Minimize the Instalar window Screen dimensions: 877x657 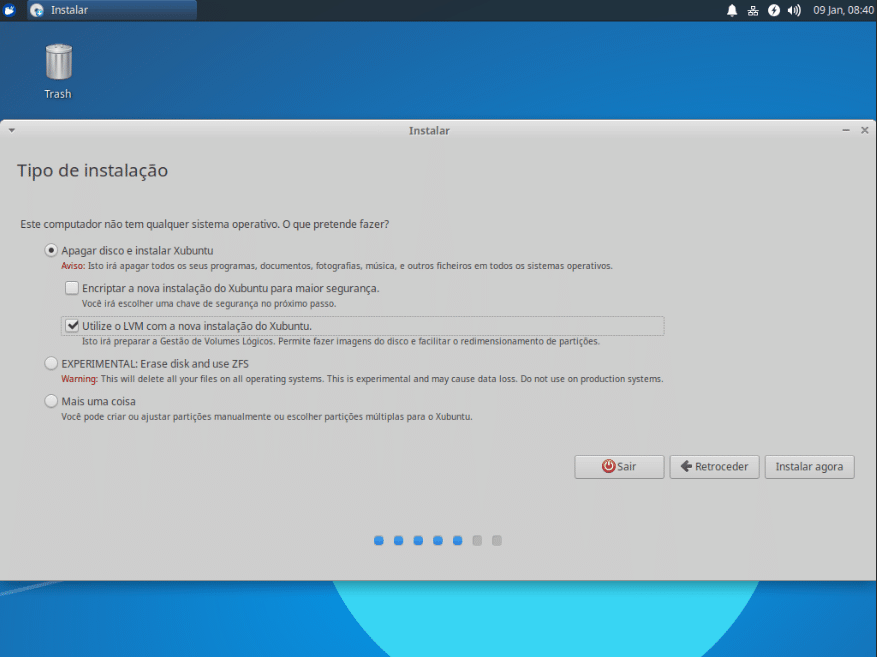pyautogui.click(x=846, y=130)
